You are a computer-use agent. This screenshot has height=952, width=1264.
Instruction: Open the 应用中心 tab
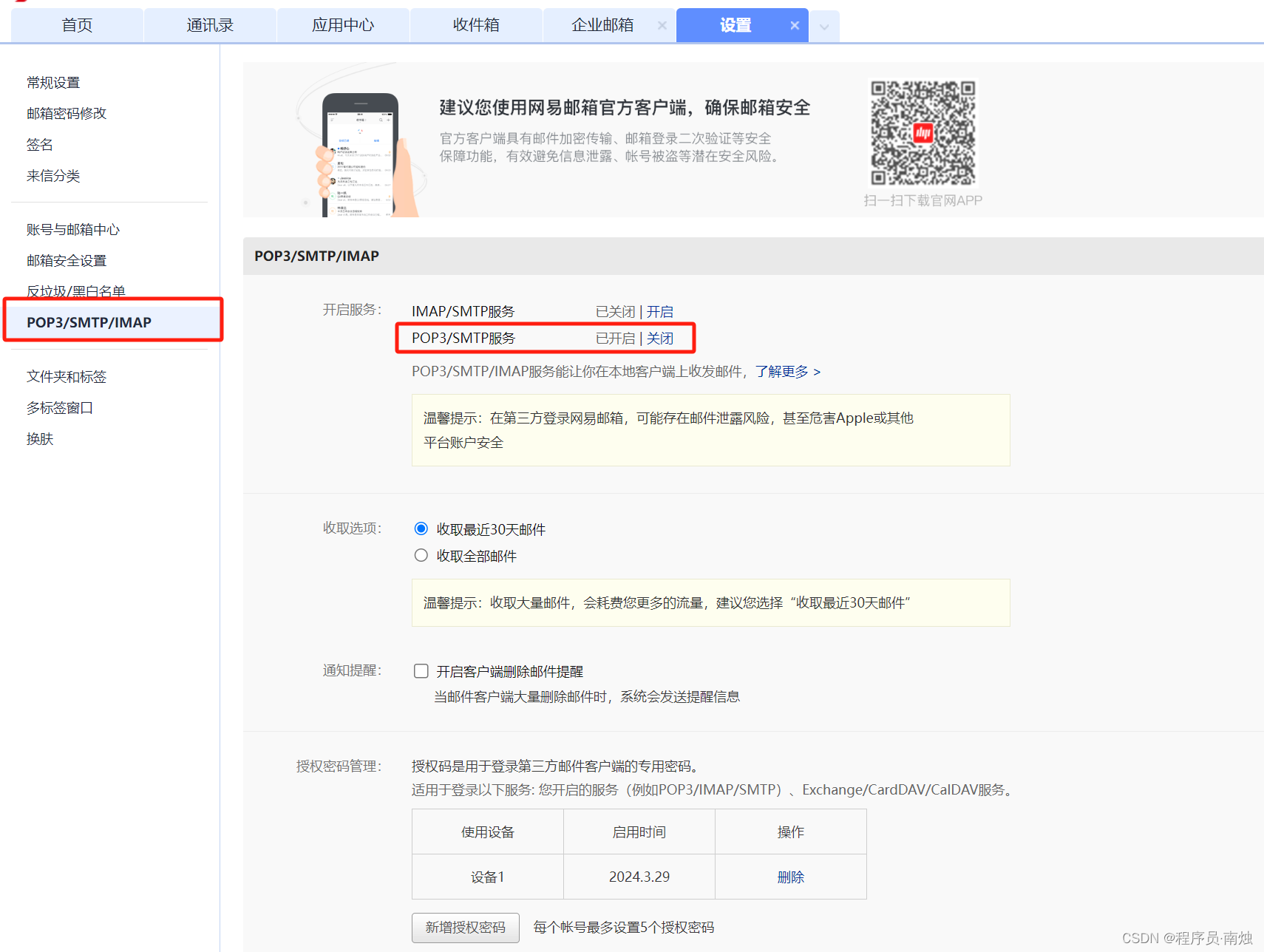343,25
